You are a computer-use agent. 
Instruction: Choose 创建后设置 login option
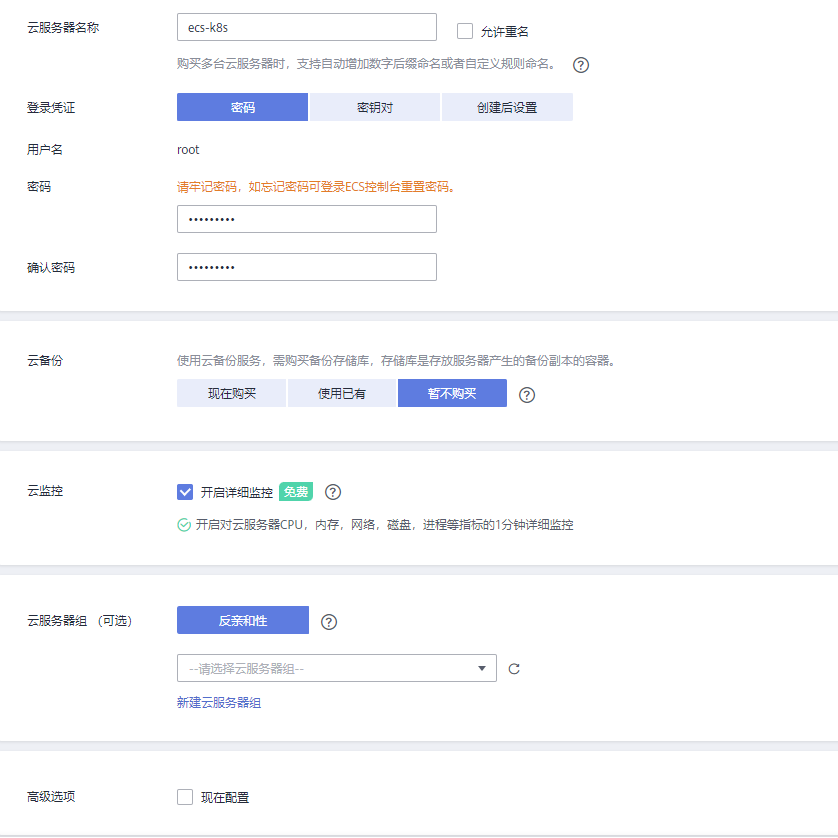(x=507, y=107)
